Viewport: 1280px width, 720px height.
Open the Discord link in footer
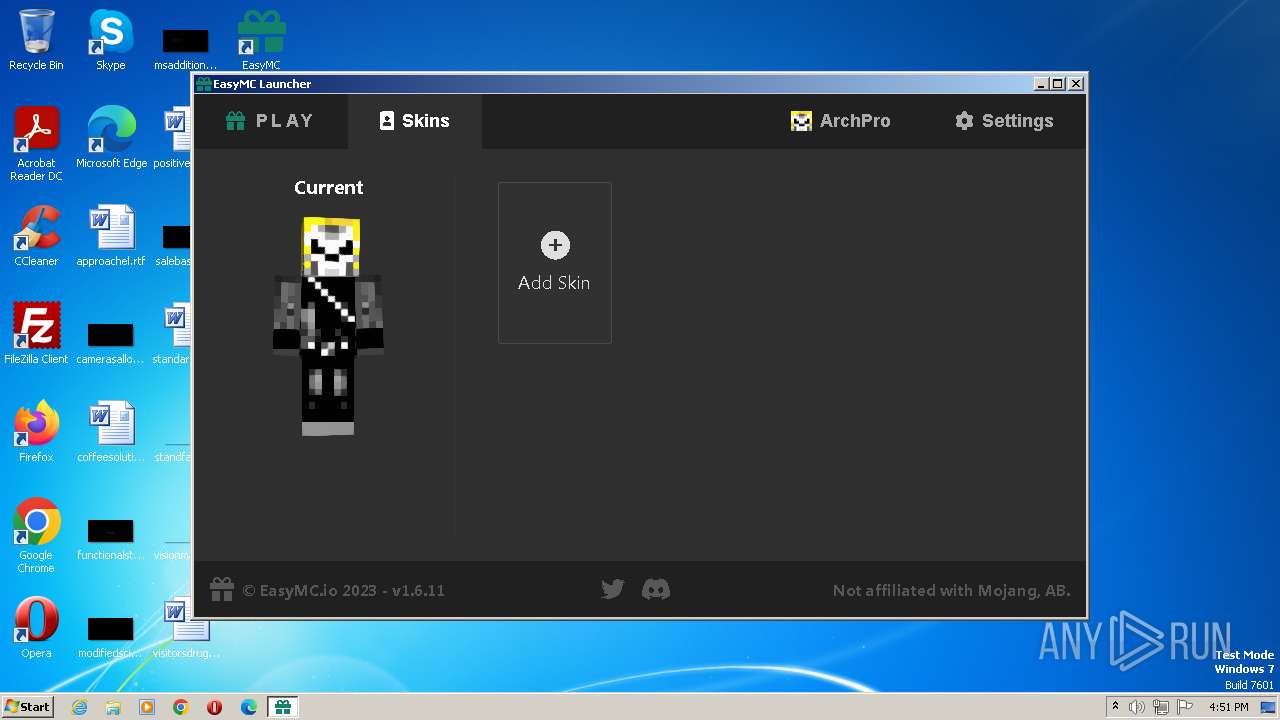pyautogui.click(x=656, y=590)
